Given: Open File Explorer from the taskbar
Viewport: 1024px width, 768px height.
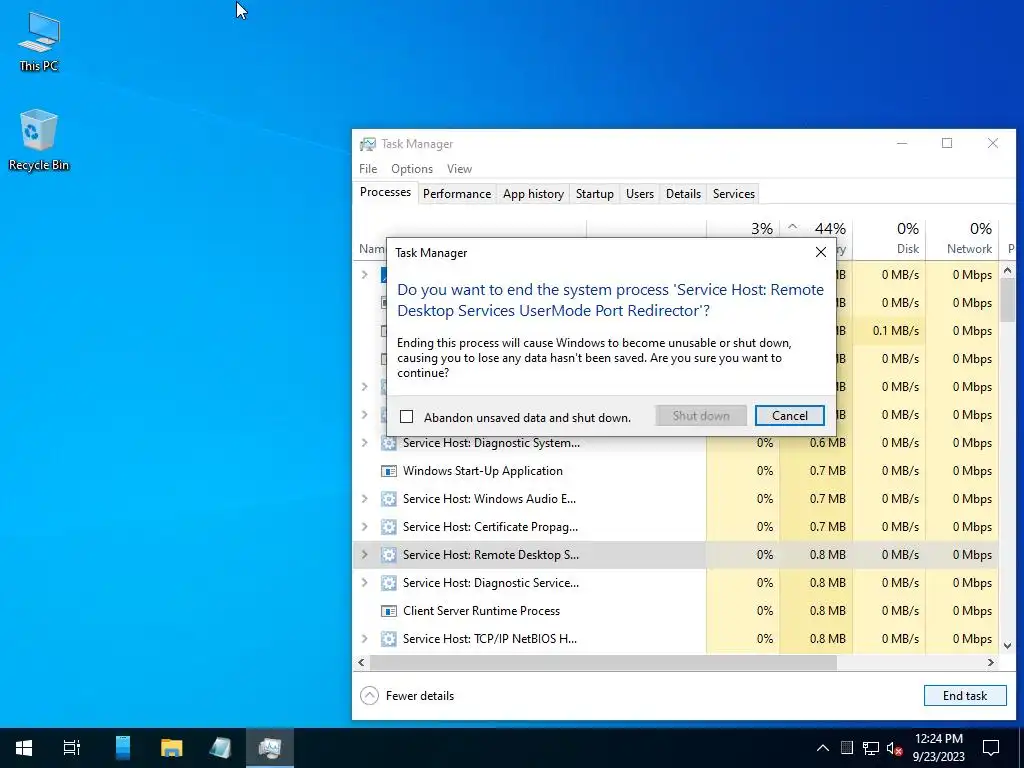Looking at the screenshot, I should (x=172, y=748).
